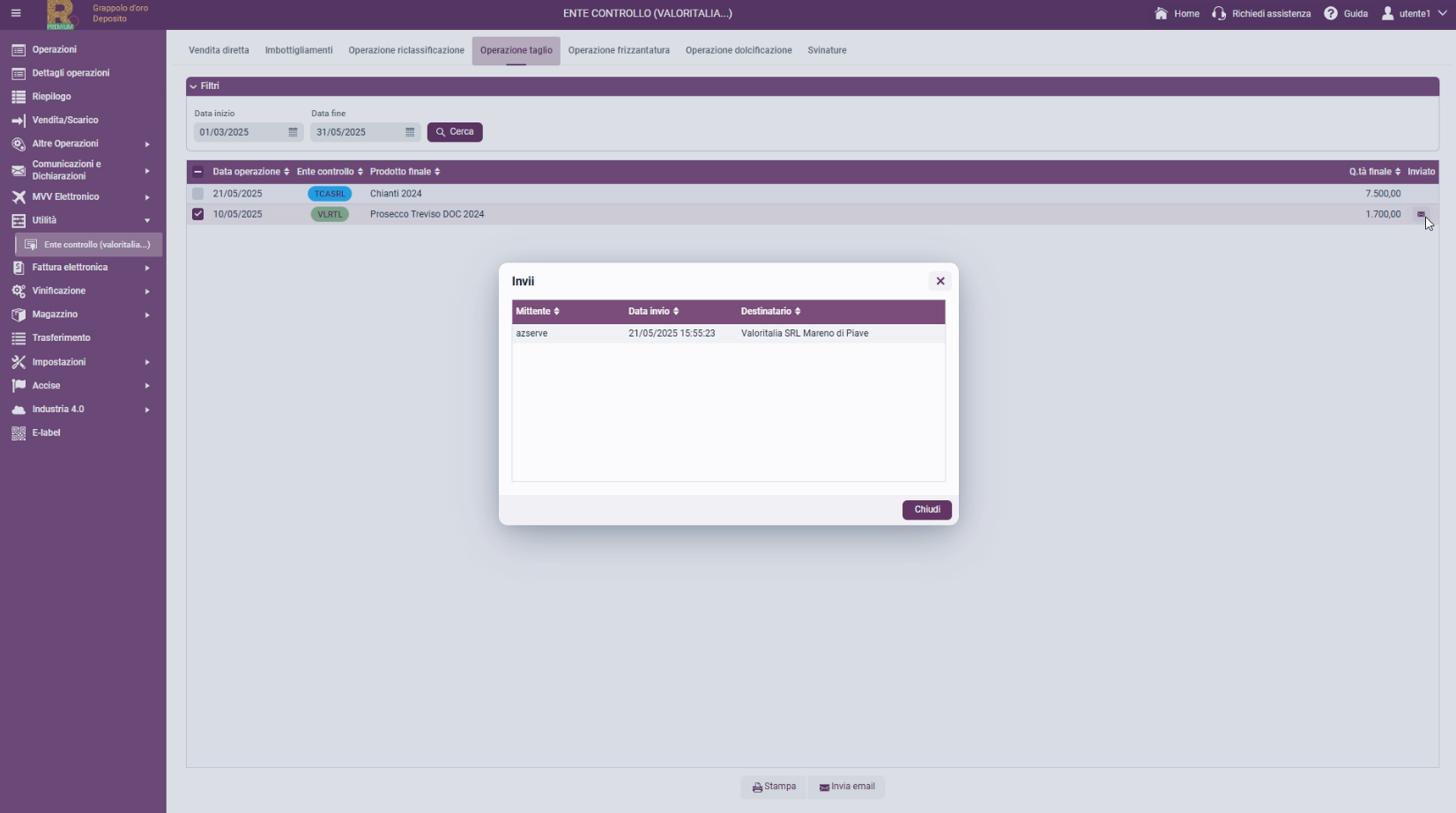Click the Chiudi button in Invii dialog
This screenshot has width=1456, height=813.
coord(927,510)
